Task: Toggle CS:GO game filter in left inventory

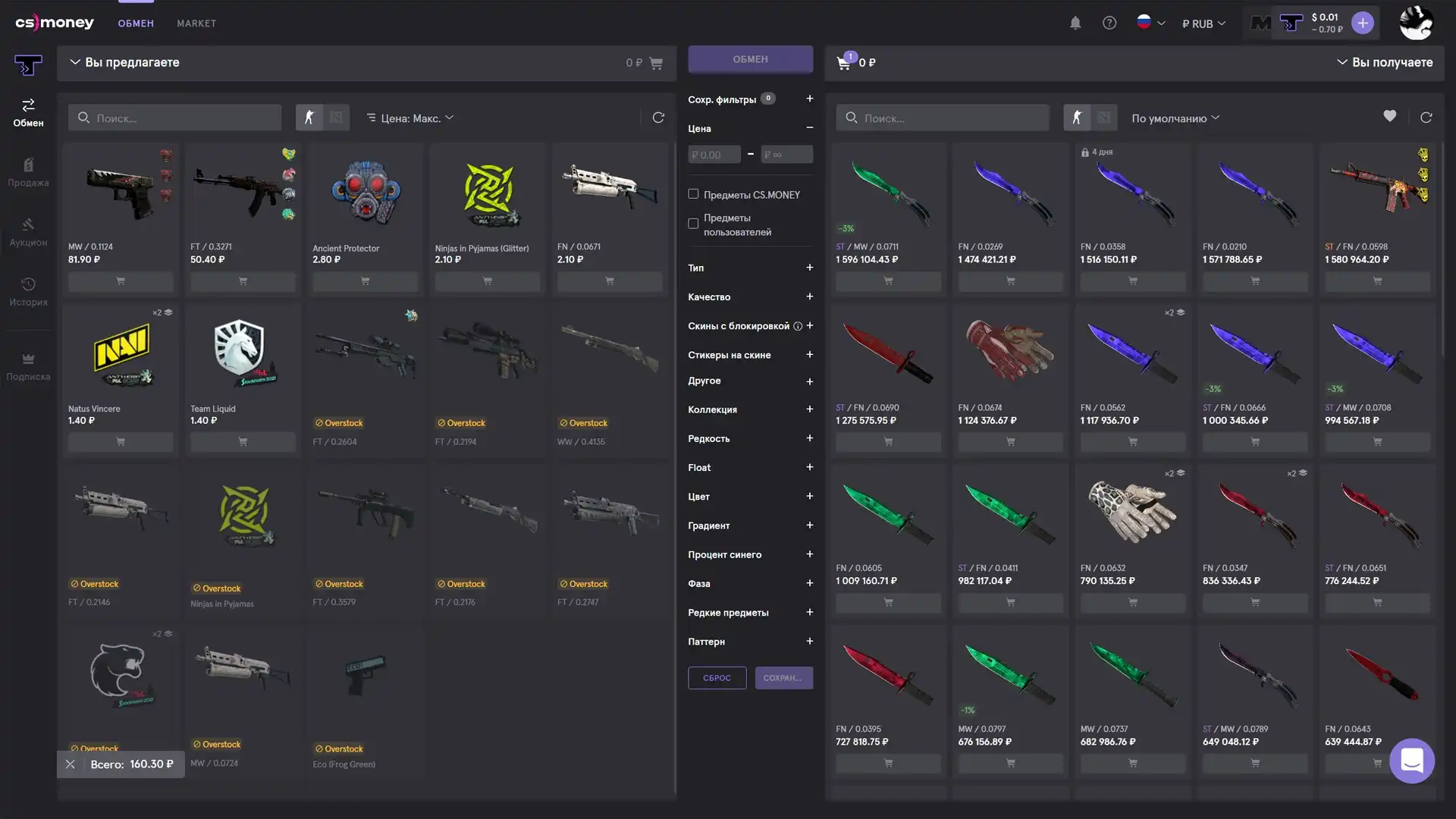Action: (x=309, y=118)
